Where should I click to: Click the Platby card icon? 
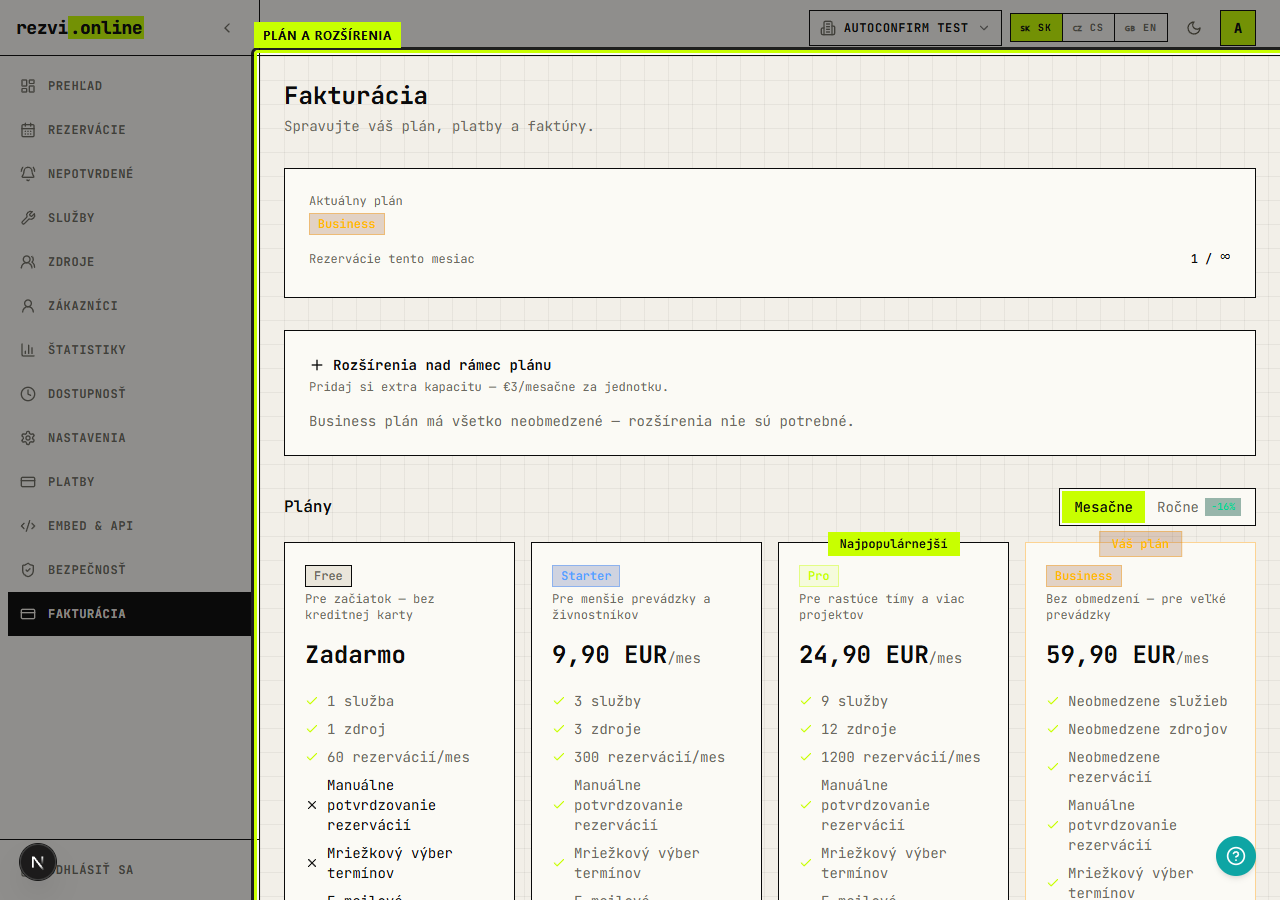(28, 482)
